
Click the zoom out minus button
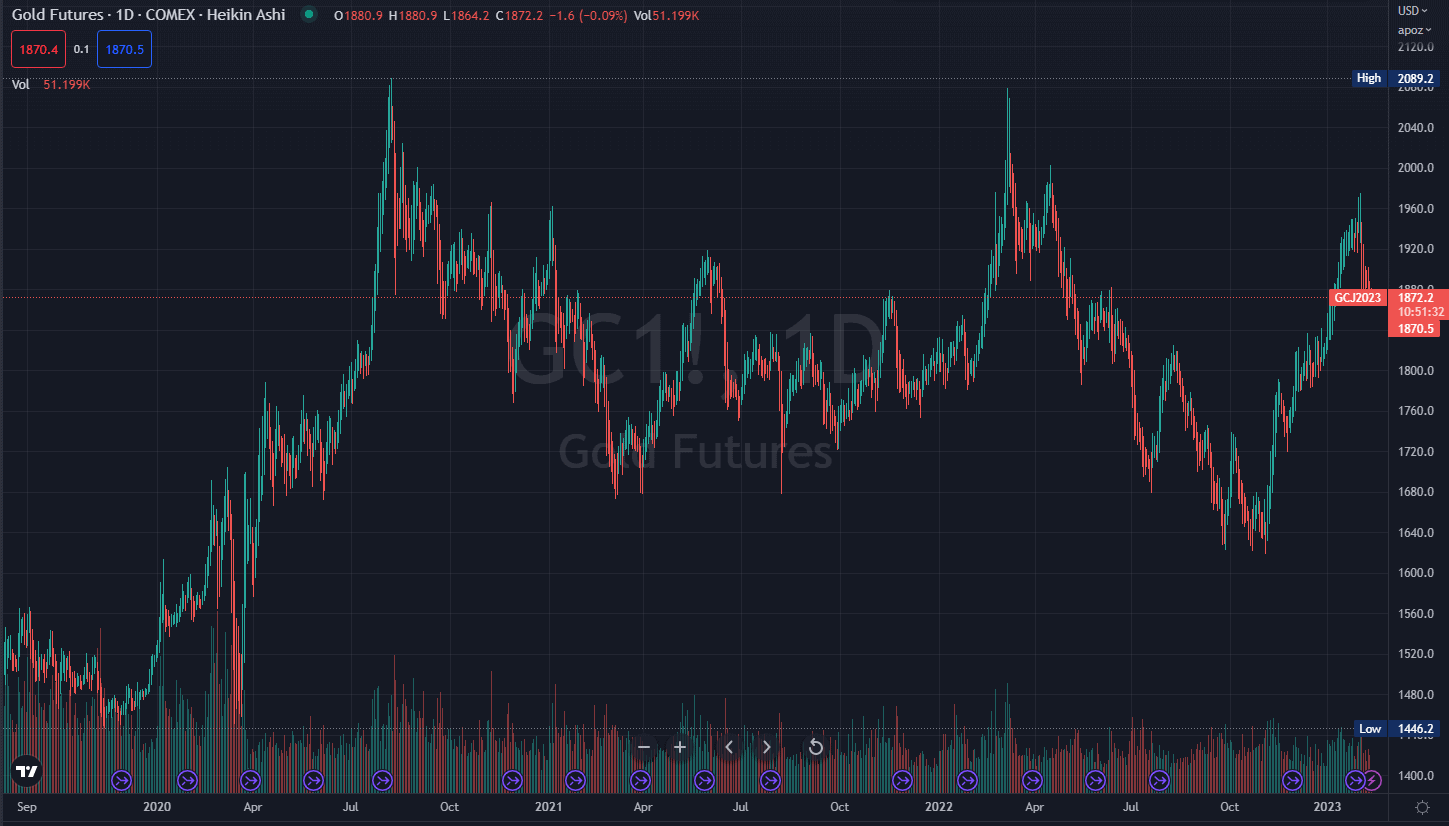click(644, 747)
